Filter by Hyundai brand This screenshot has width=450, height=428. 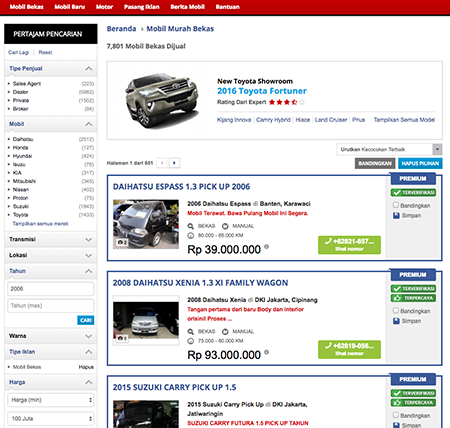(22, 156)
